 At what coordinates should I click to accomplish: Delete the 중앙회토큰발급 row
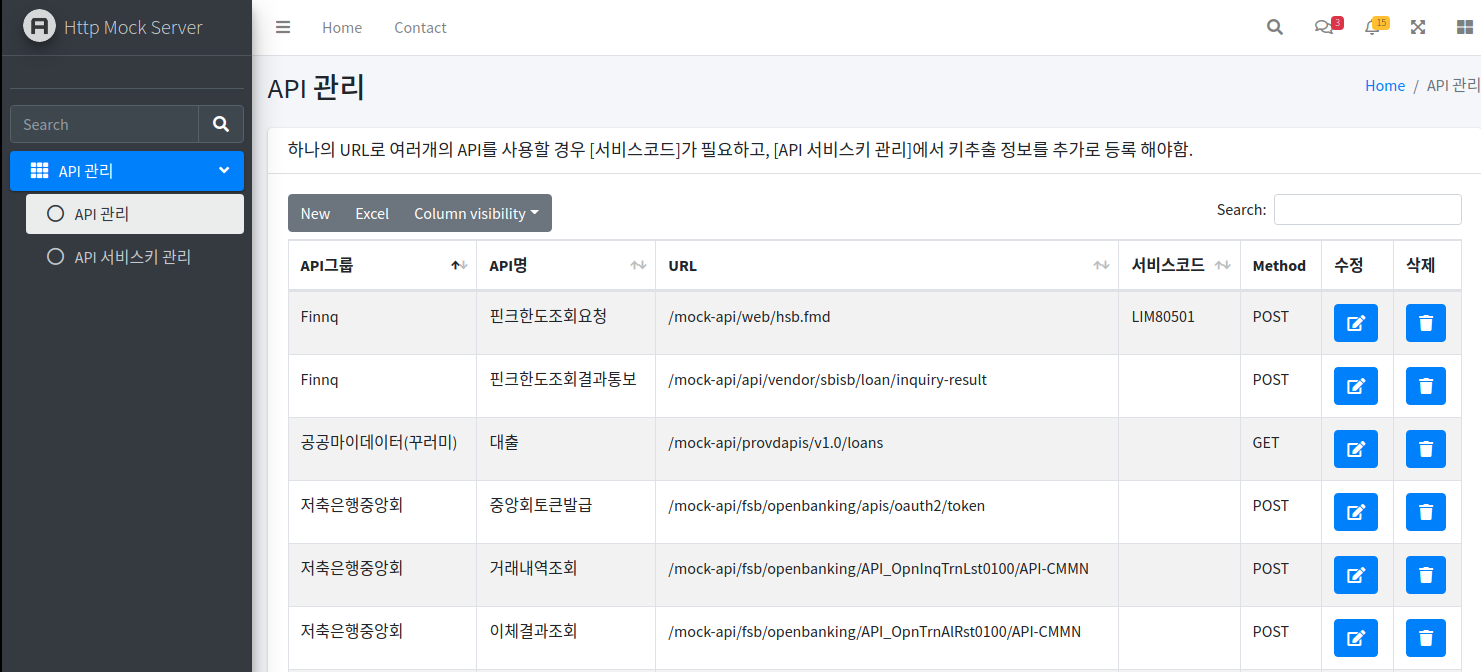(1426, 512)
